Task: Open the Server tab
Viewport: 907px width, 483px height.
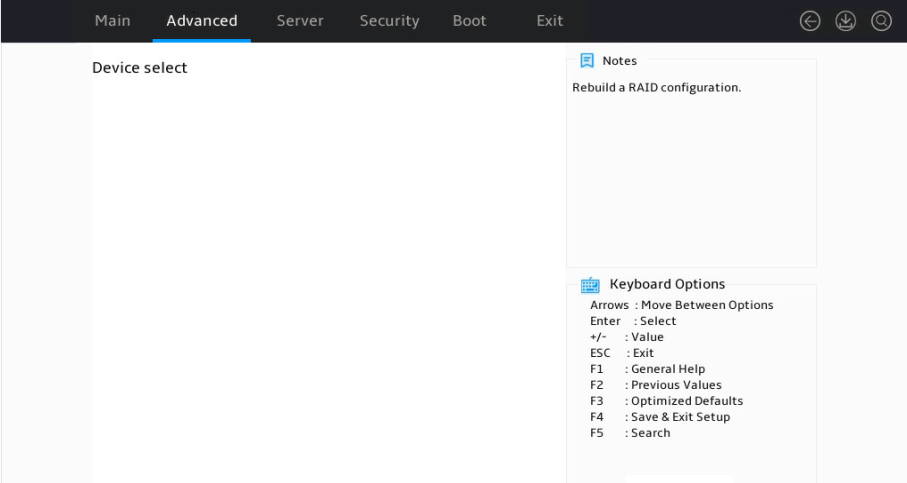Action: tap(300, 21)
